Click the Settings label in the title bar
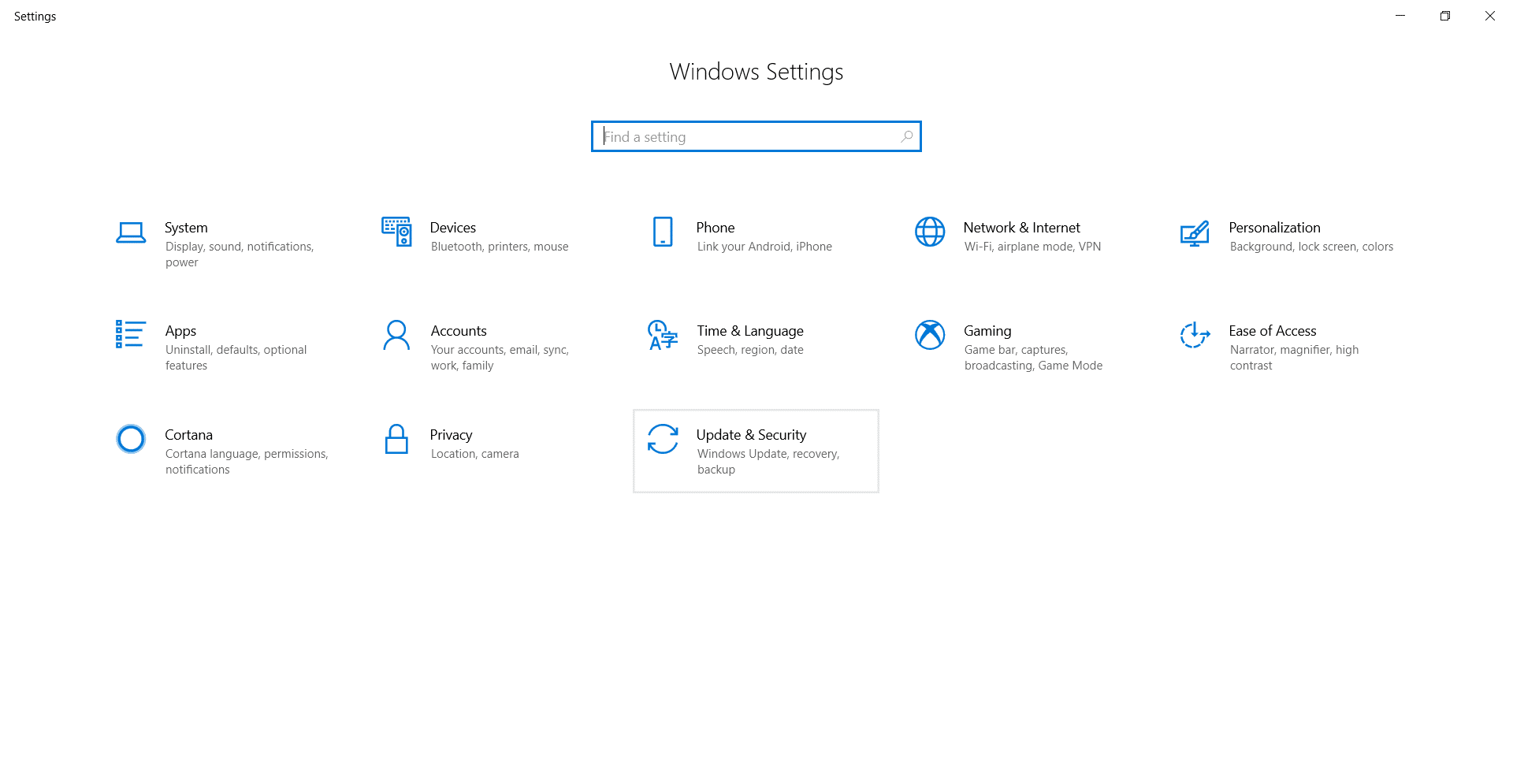 [x=35, y=16]
